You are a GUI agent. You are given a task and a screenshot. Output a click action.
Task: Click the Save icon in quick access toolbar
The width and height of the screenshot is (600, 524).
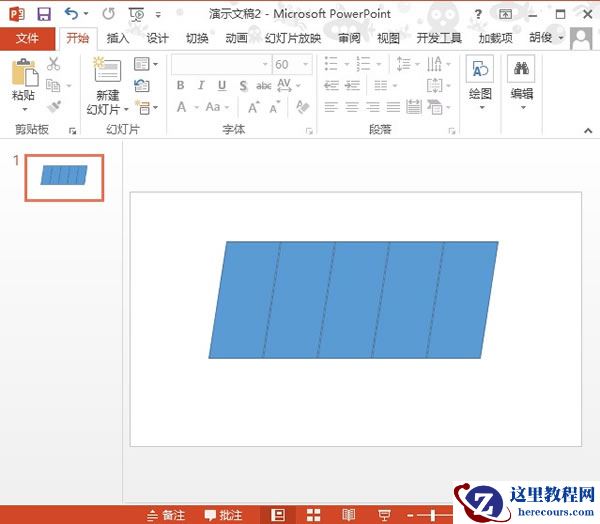(x=44, y=15)
